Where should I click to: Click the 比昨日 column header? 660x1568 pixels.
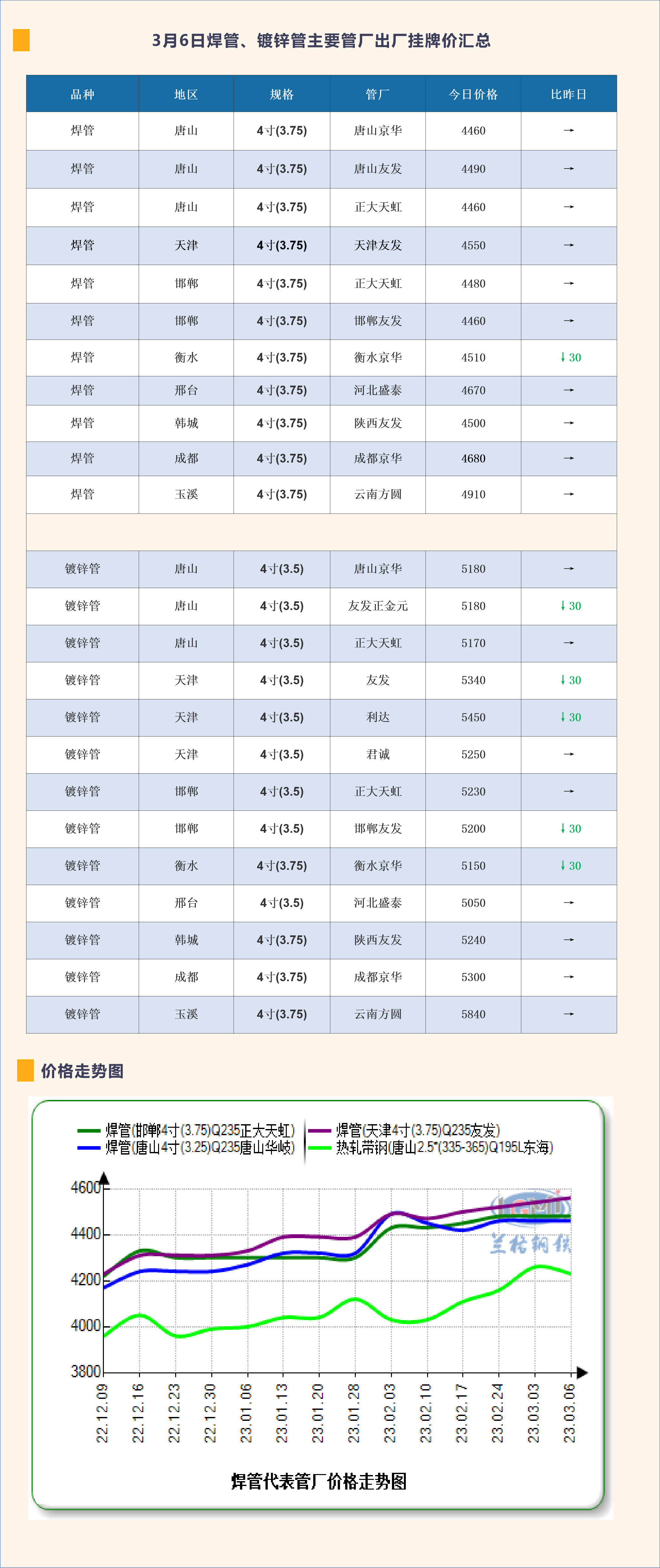[x=569, y=94]
